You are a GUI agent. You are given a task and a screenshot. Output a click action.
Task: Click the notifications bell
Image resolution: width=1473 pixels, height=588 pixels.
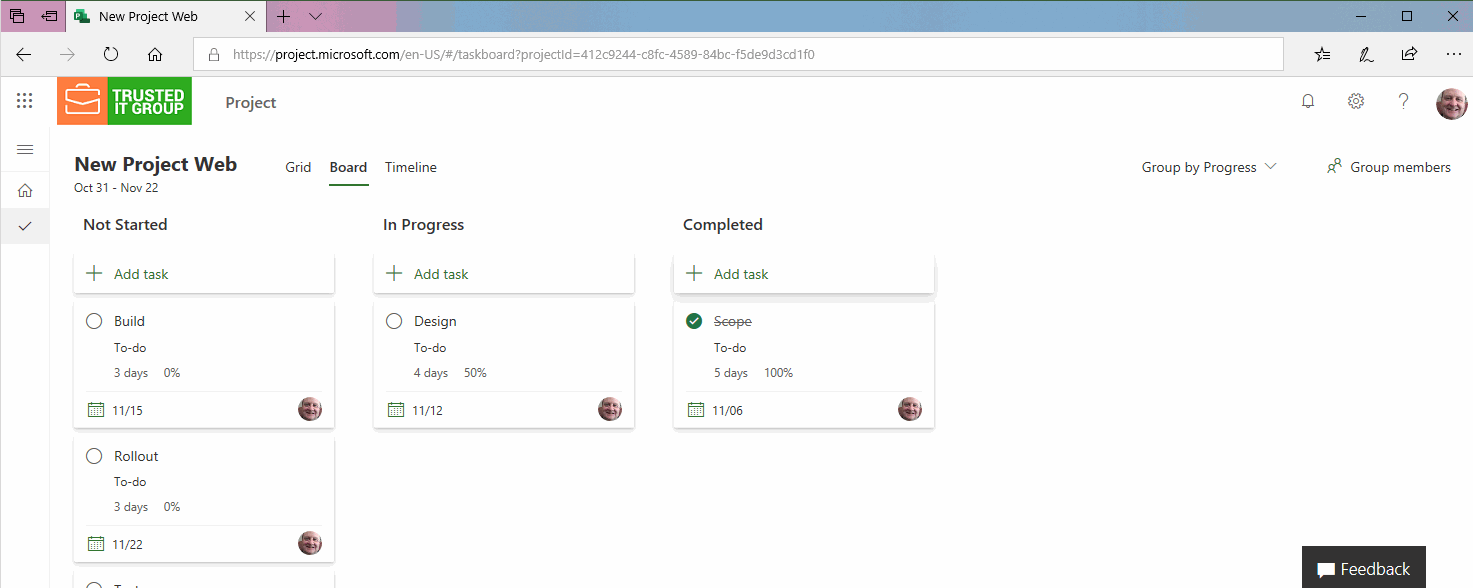tap(1307, 101)
